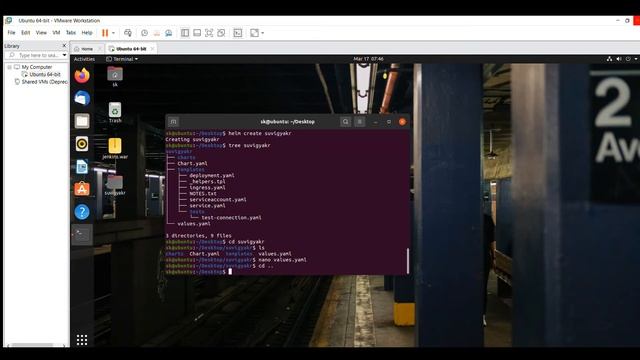Select My Computer in the library tree
Screen dimensions: 640x360
[x=37, y=67]
